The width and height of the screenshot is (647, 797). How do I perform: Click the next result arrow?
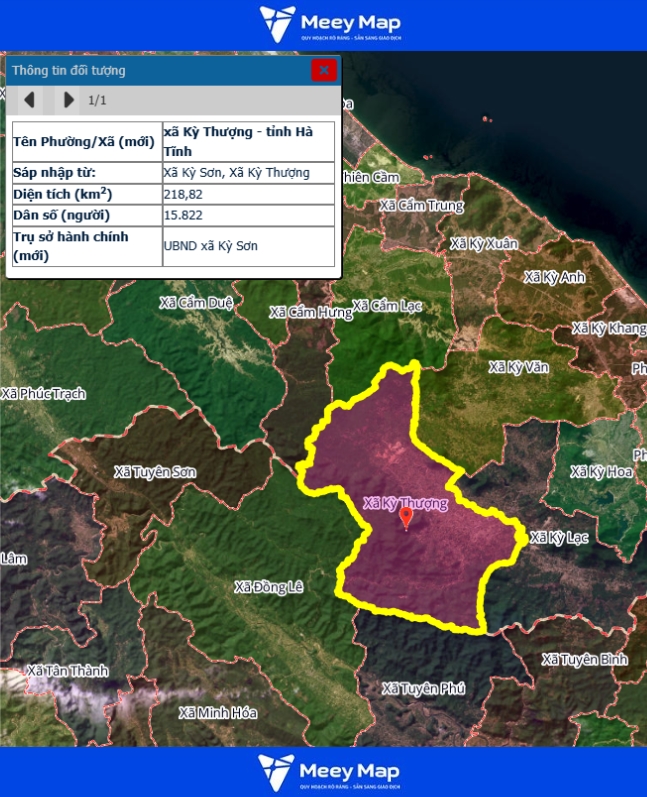click(68, 100)
